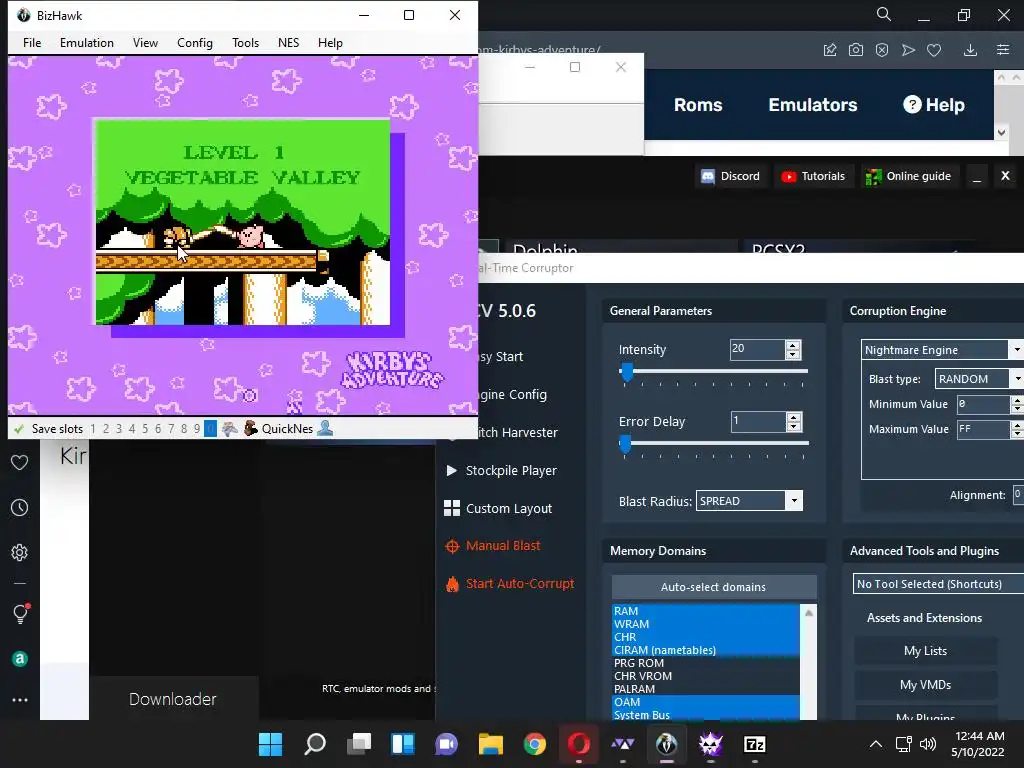Screen dimensions: 1024x768
Task: Select CIRAM (nametables) domain
Action: point(705,650)
